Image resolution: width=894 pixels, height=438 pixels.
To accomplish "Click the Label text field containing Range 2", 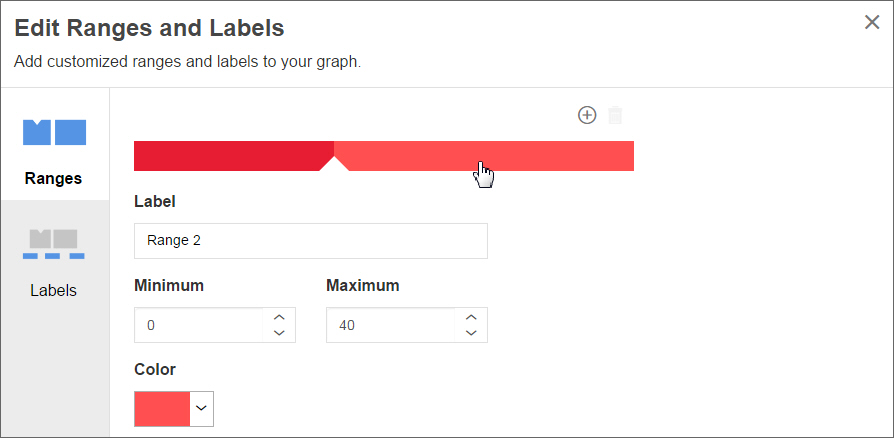I will (x=311, y=241).
